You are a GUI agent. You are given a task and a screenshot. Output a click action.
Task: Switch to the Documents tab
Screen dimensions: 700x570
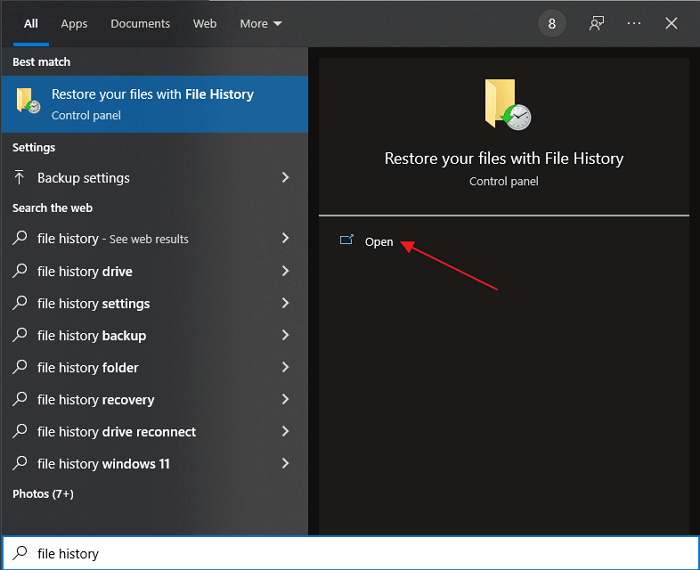point(140,24)
